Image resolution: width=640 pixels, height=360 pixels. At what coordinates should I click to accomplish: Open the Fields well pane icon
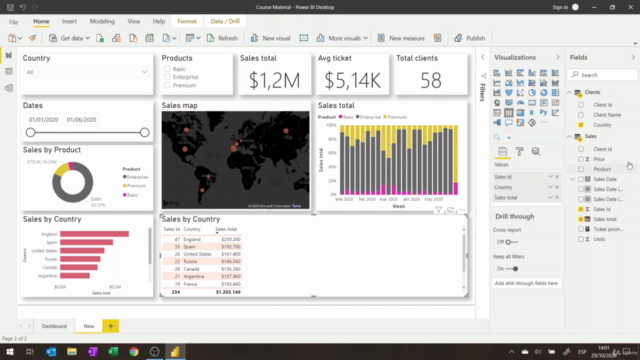point(502,151)
